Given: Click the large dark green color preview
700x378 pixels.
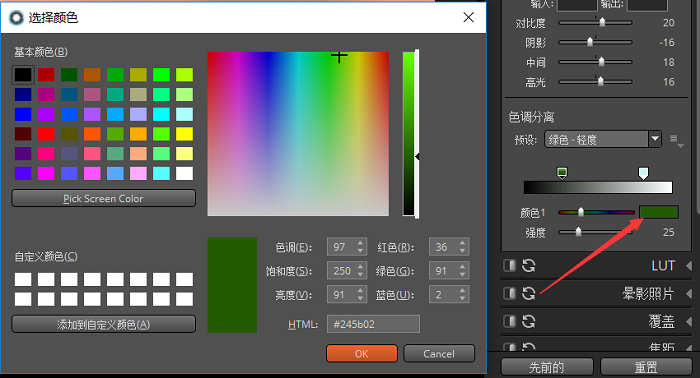Looking at the screenshot, I should 232,285.
